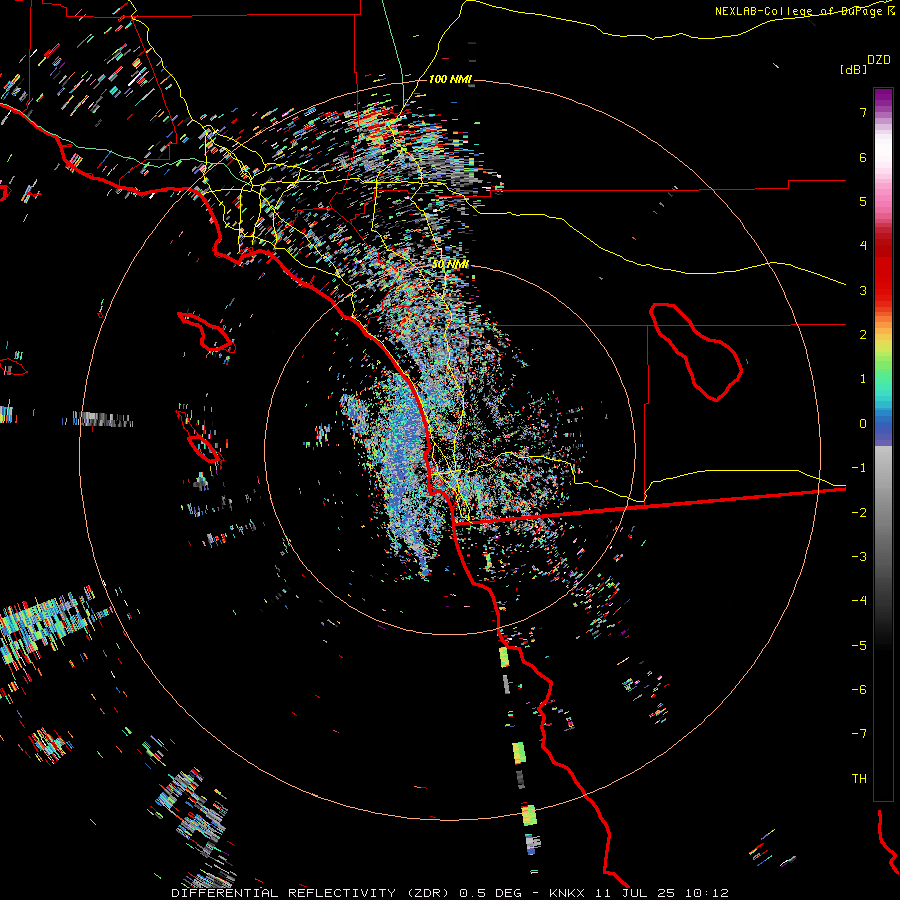Select the ZDR color scale bar

tap(883, 444)
